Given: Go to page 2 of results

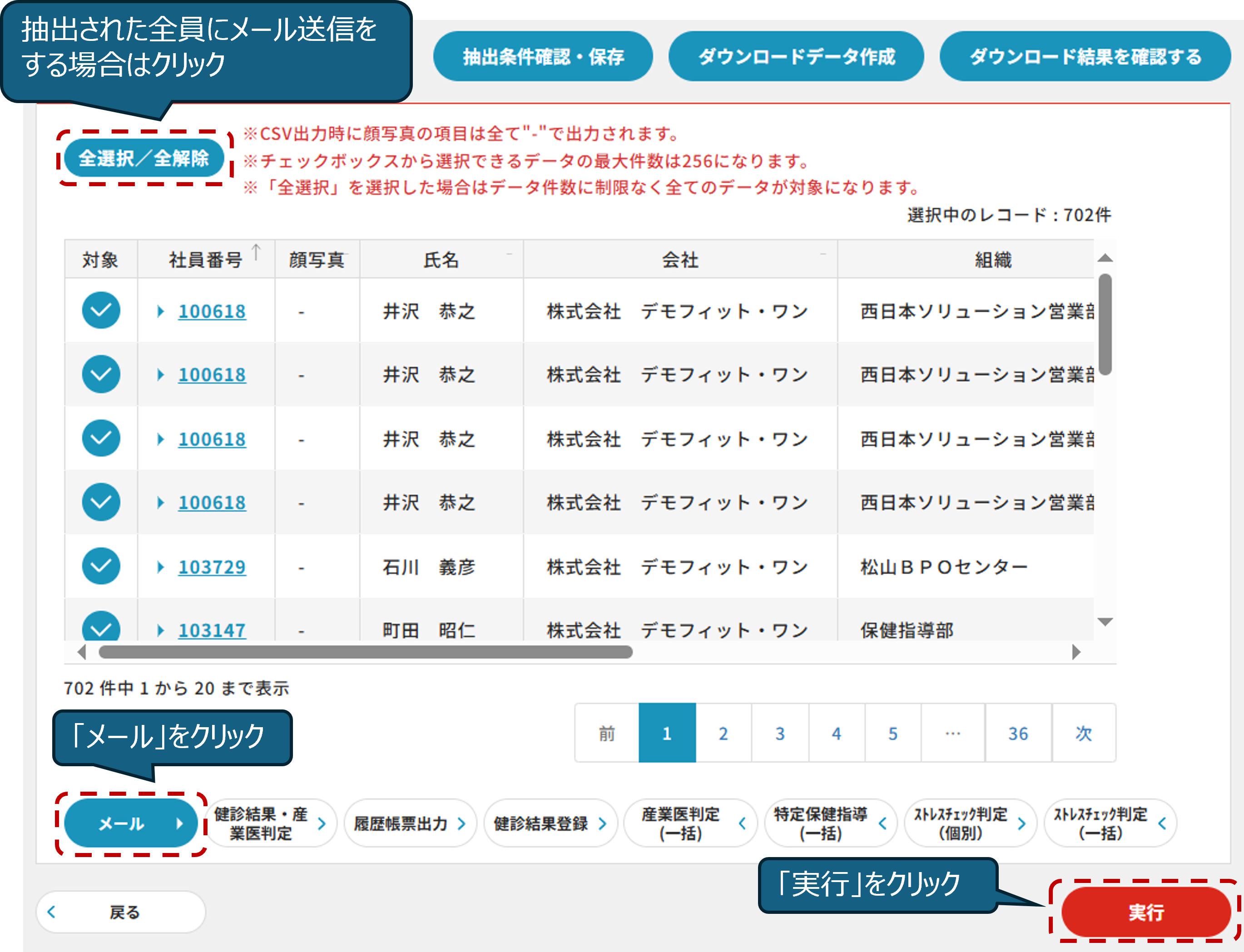Looking at the screenshot, I should (x=723, y=733).
